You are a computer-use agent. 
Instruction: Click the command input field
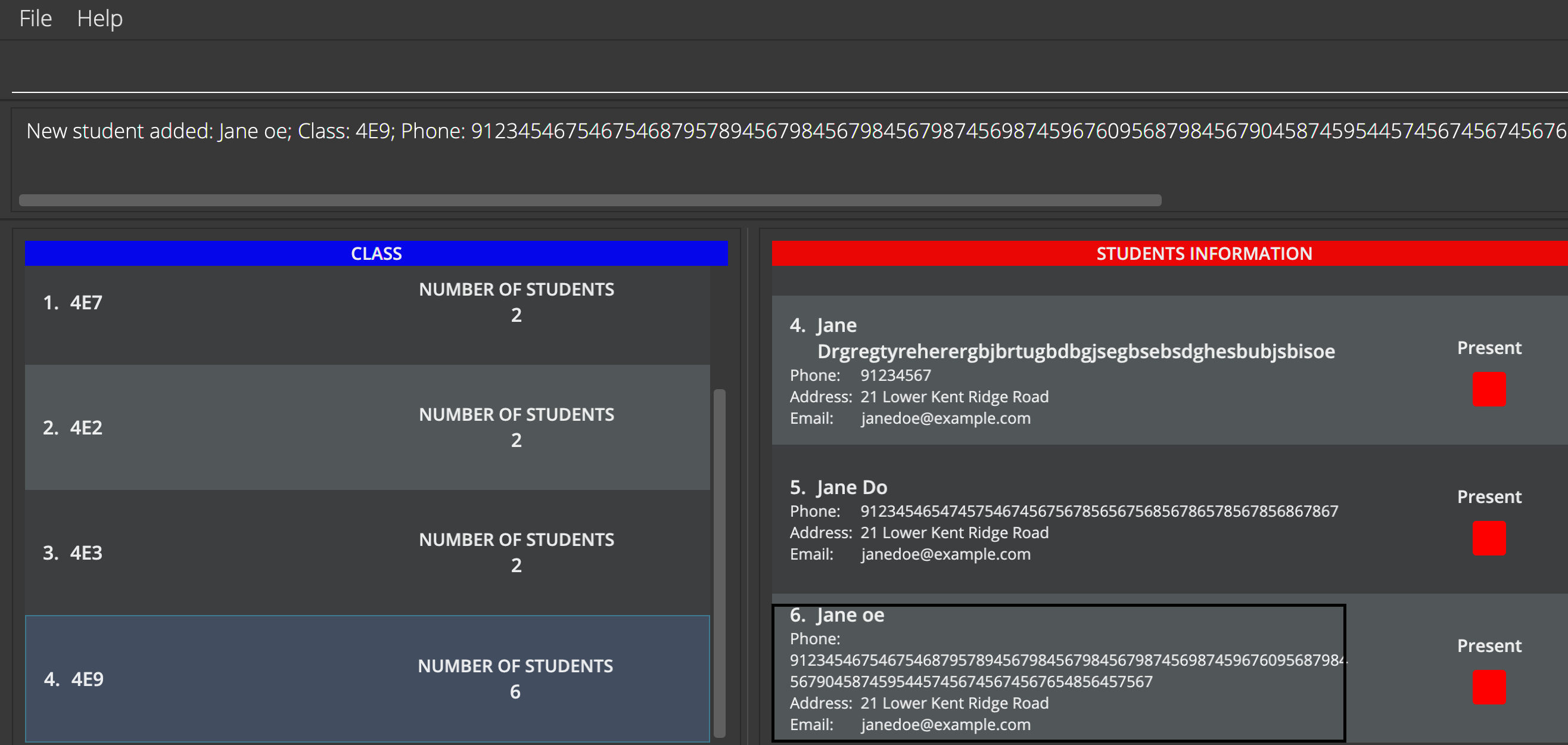785,68
